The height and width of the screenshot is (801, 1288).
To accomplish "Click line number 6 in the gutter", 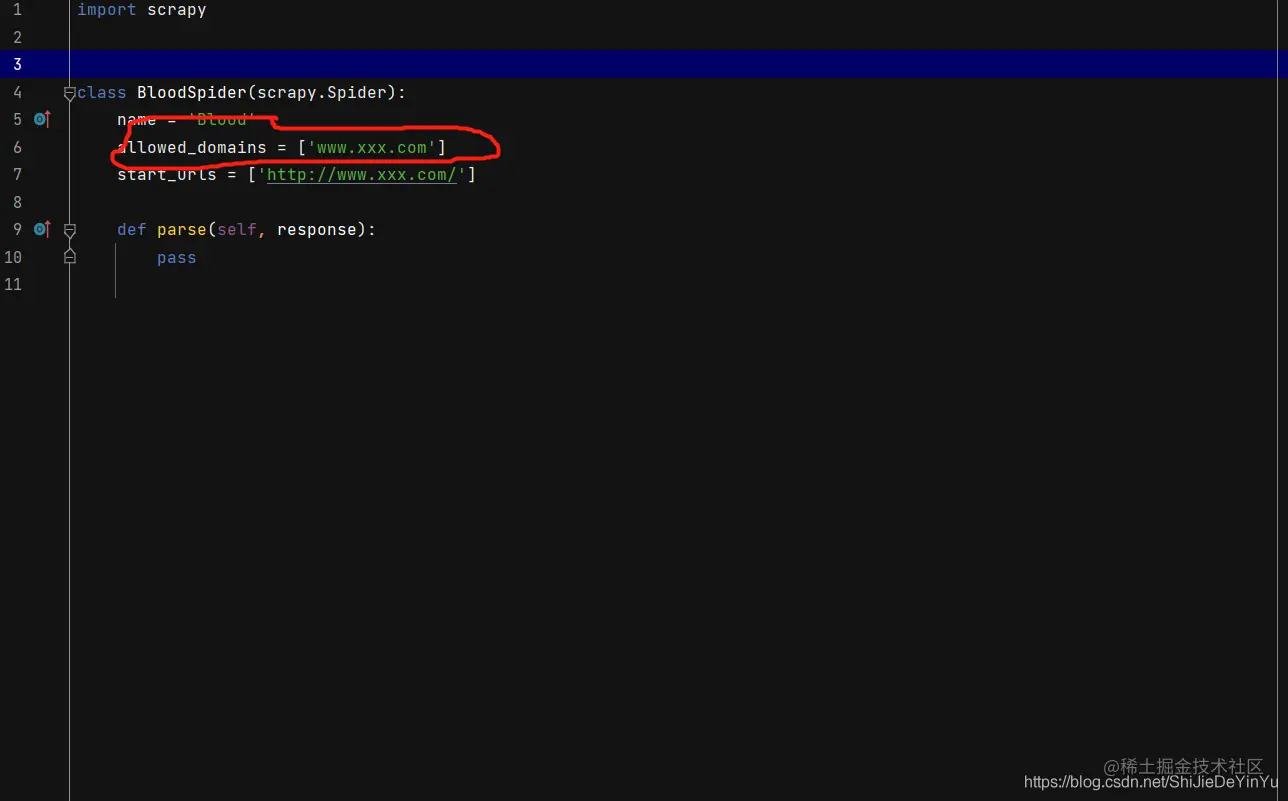I will 17,147.
